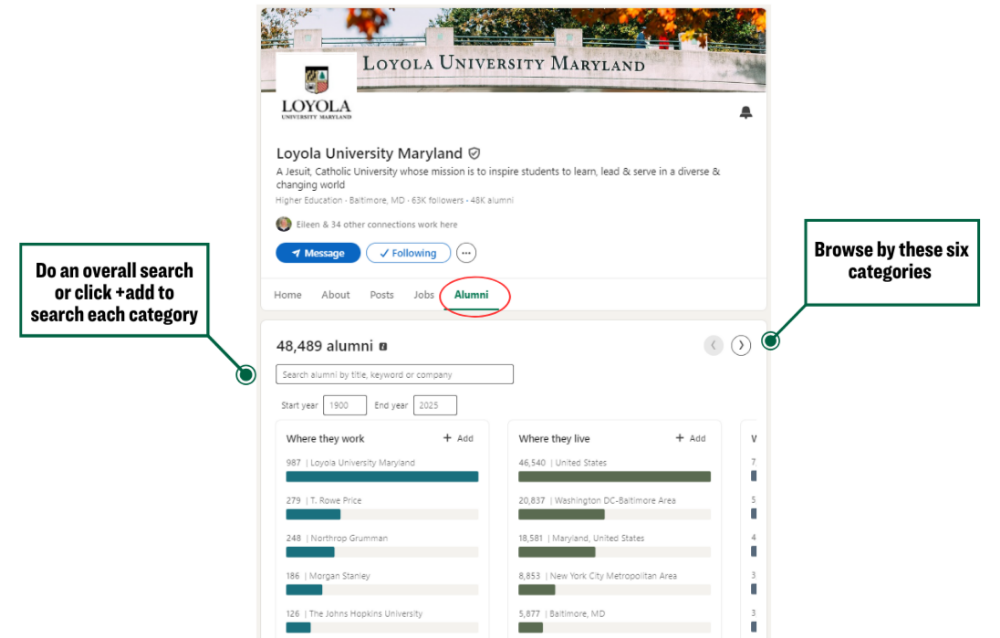The height and width of the screenshot is (638, 1000).
Task: Filter by New York City Metropolitan Area
Action: [x=614, y=583]
